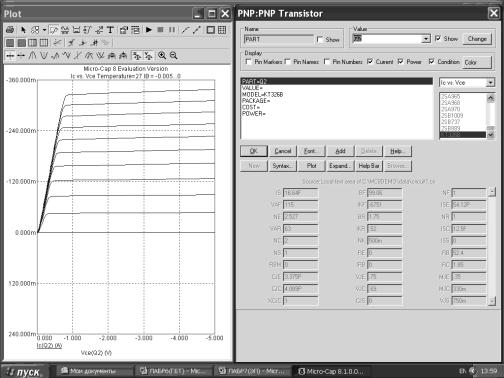
Task: Open the dropdown arrow beside the select tool
Action: point(44,30)
